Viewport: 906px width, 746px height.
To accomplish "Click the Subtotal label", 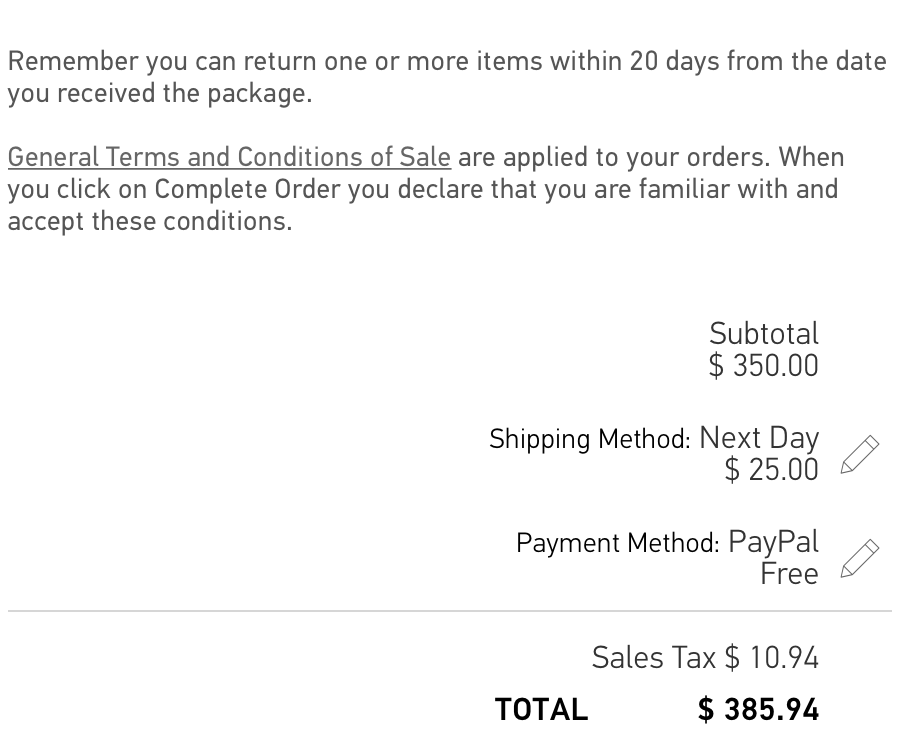I will 763,333.
